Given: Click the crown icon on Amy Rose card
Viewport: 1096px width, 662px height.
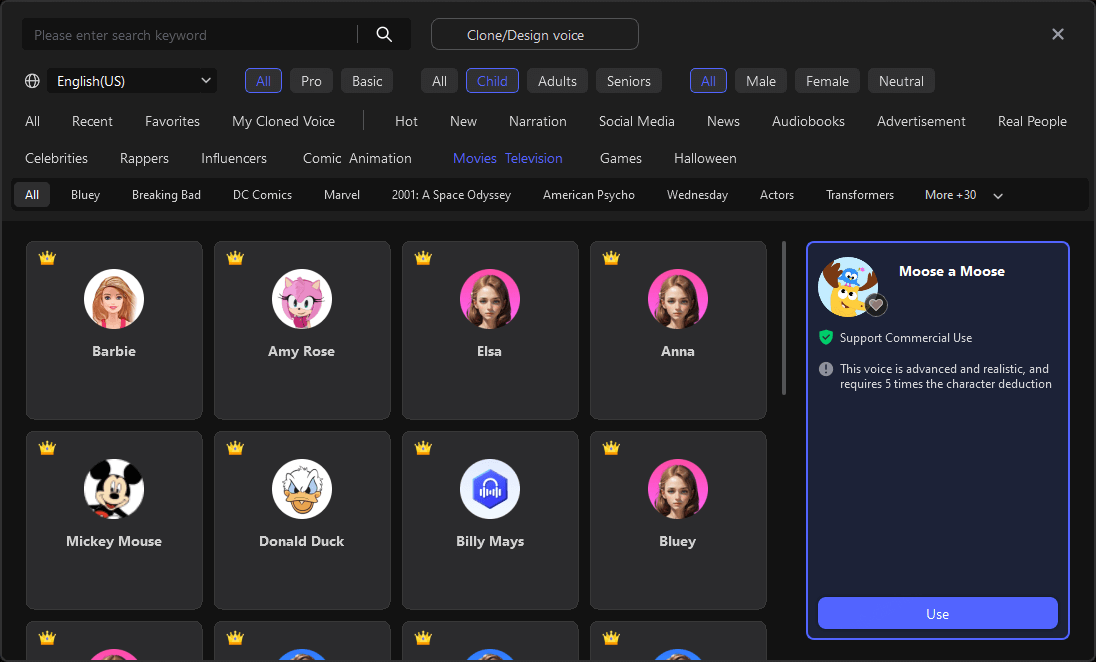Looking at the screenshot, I should 235,258.
